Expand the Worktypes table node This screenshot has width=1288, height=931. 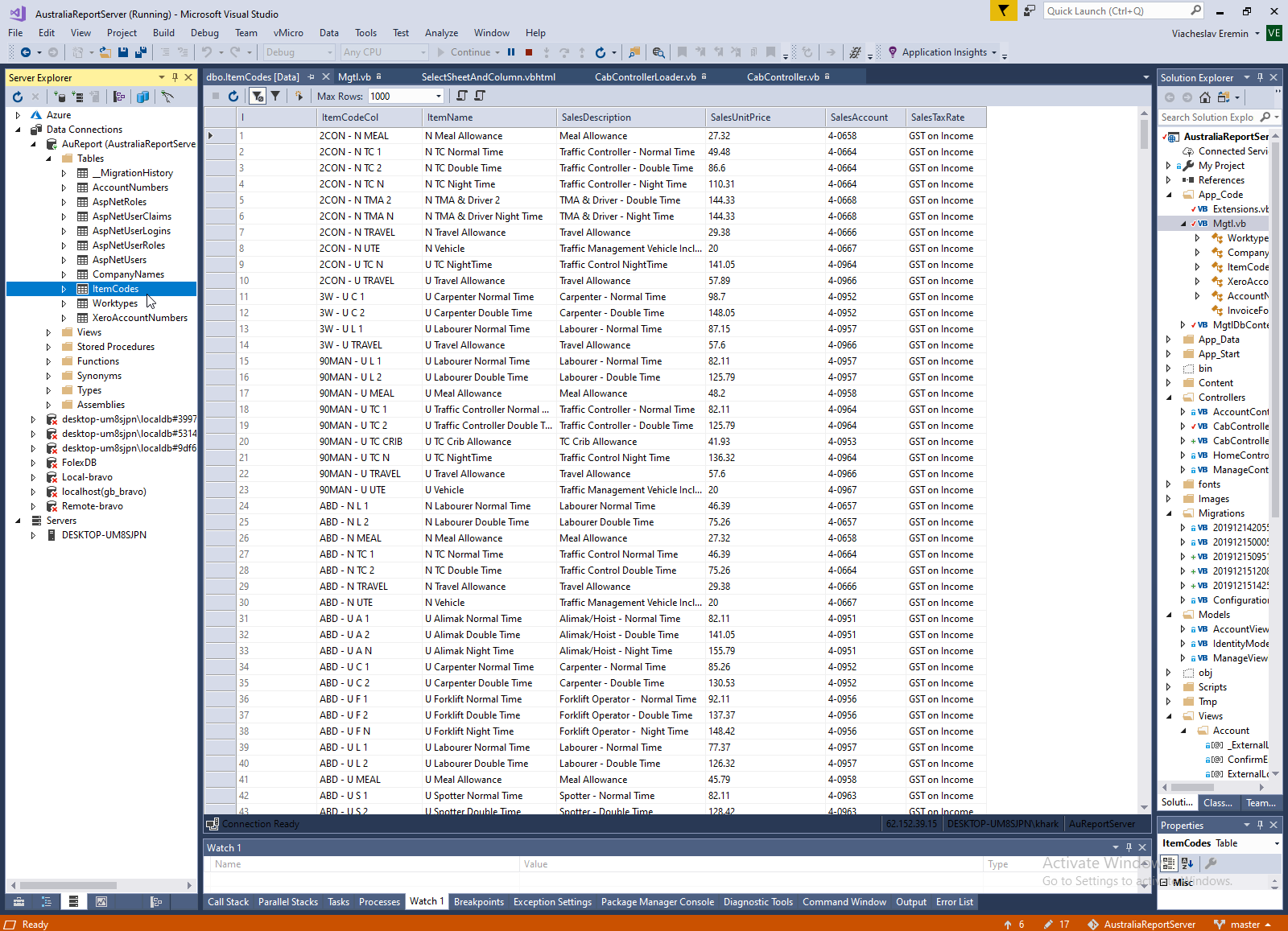[x=64, y=303]
